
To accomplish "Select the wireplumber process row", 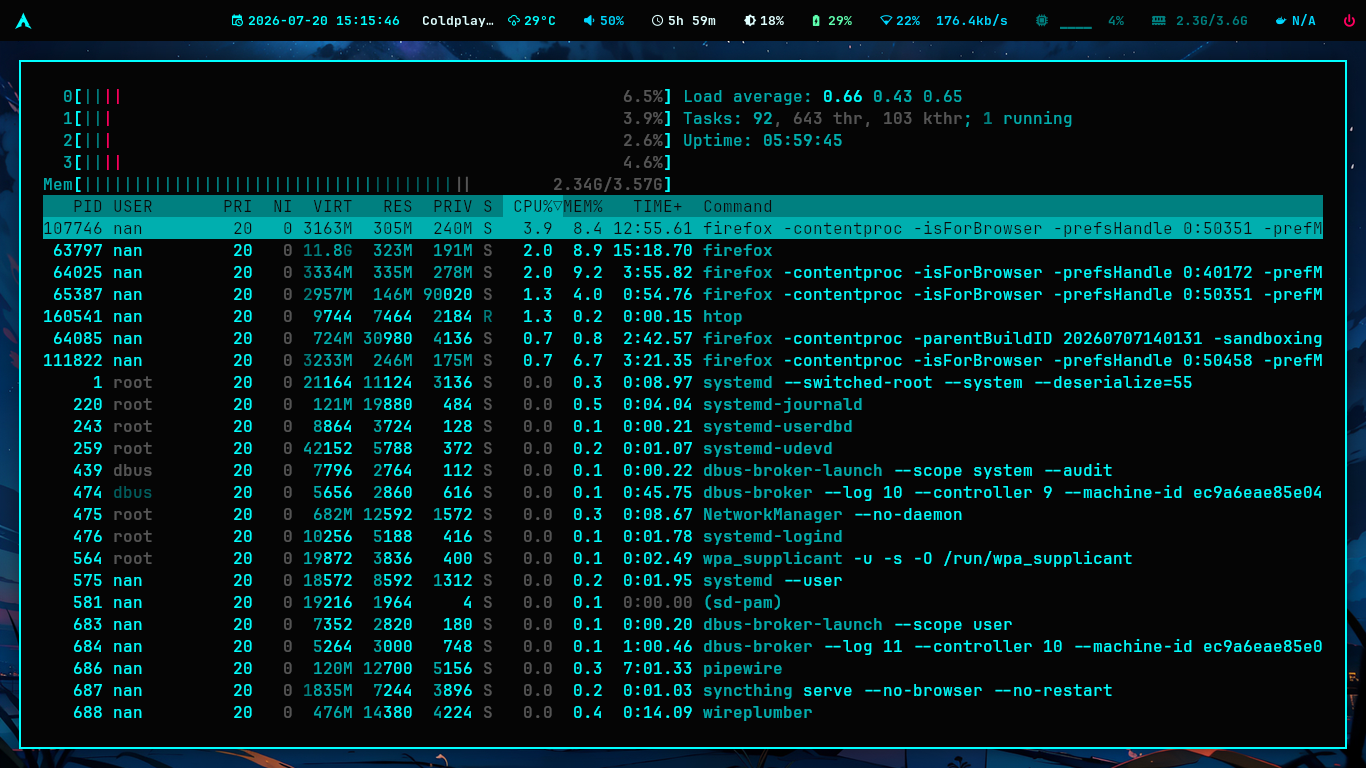I will click(x=683, y=712).
